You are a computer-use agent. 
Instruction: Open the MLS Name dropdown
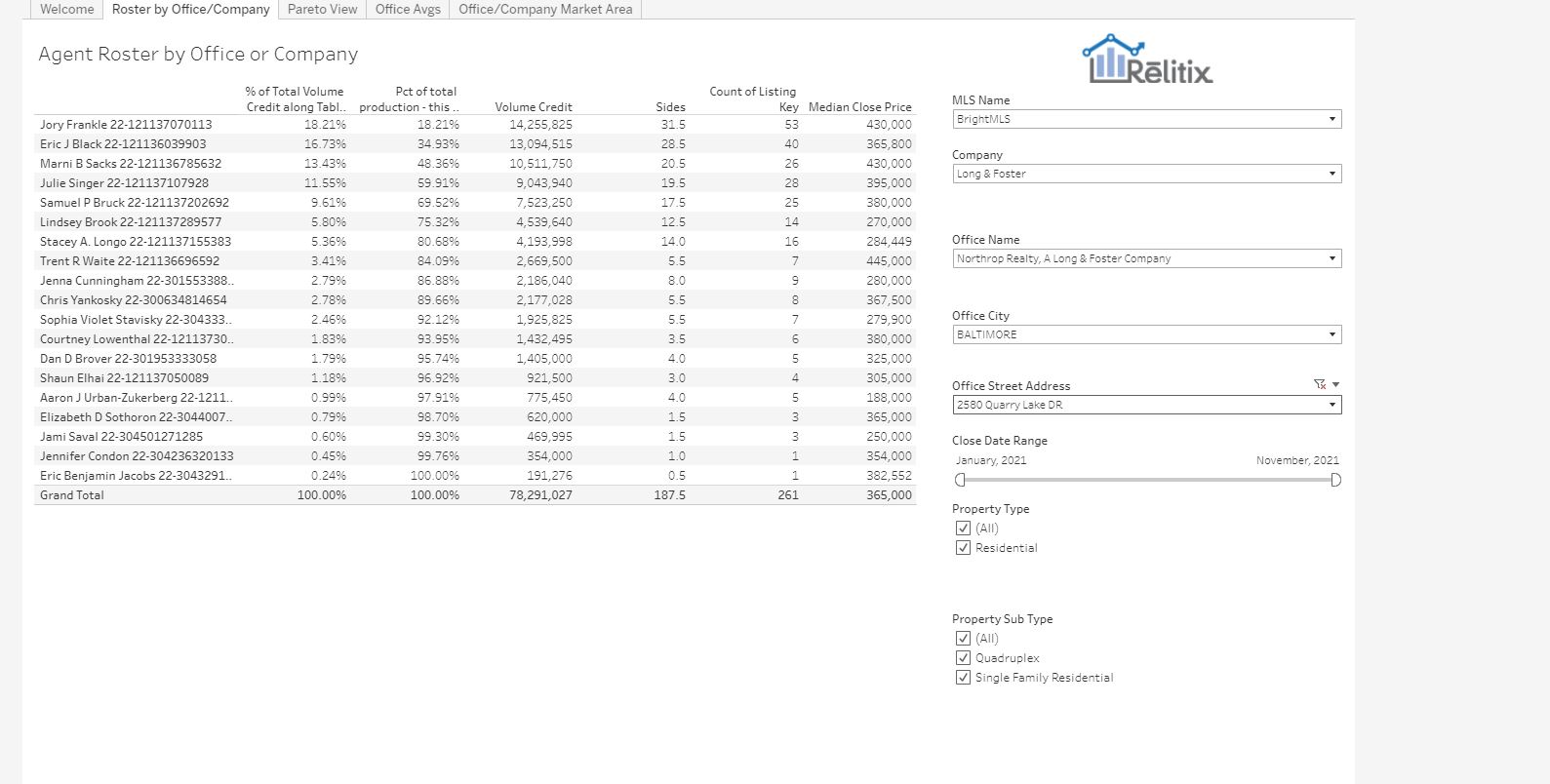1146,119
